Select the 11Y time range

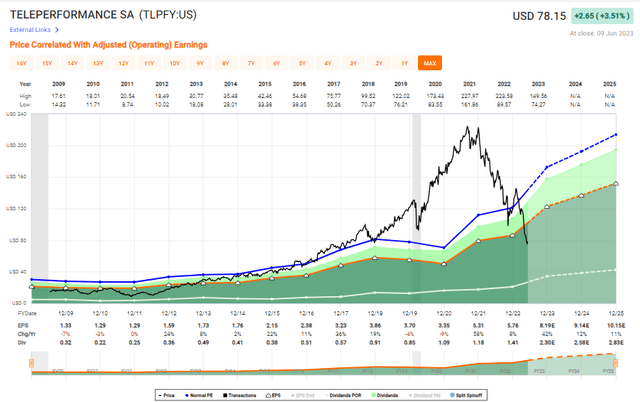(149, 63)
